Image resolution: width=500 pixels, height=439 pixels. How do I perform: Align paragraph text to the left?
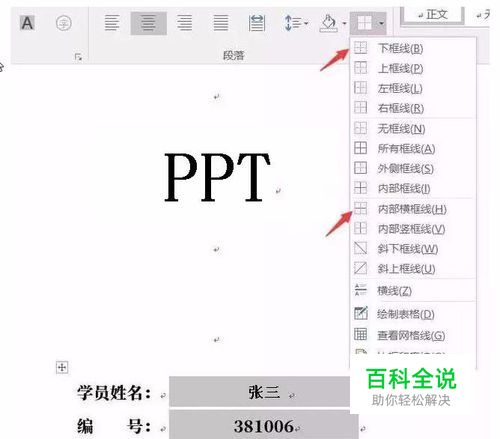tap(112, 23)
